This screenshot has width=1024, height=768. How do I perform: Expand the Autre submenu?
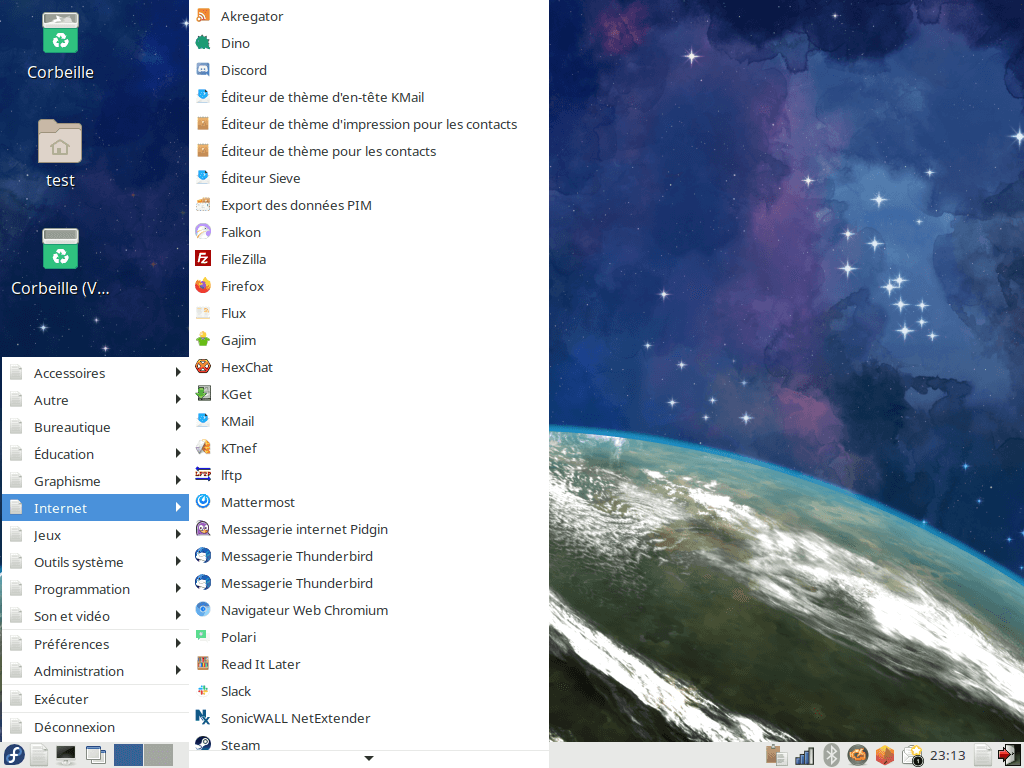pos(95,400)
